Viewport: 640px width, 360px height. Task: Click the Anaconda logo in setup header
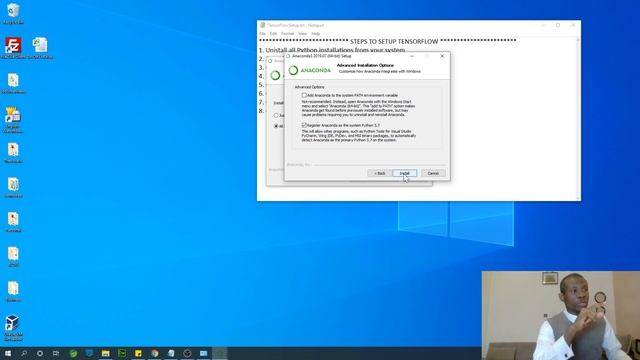point(310,71)
